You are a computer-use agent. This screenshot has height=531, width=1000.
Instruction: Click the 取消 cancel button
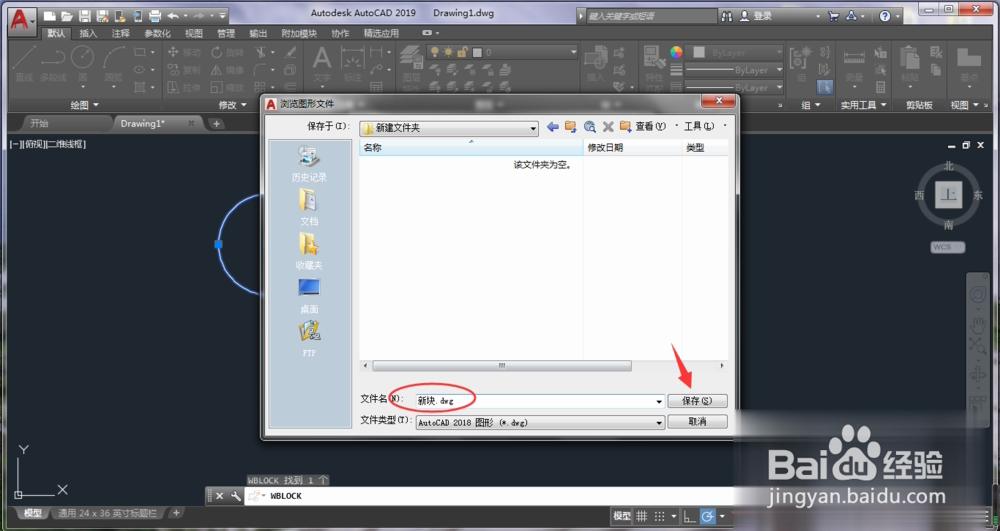697,422
